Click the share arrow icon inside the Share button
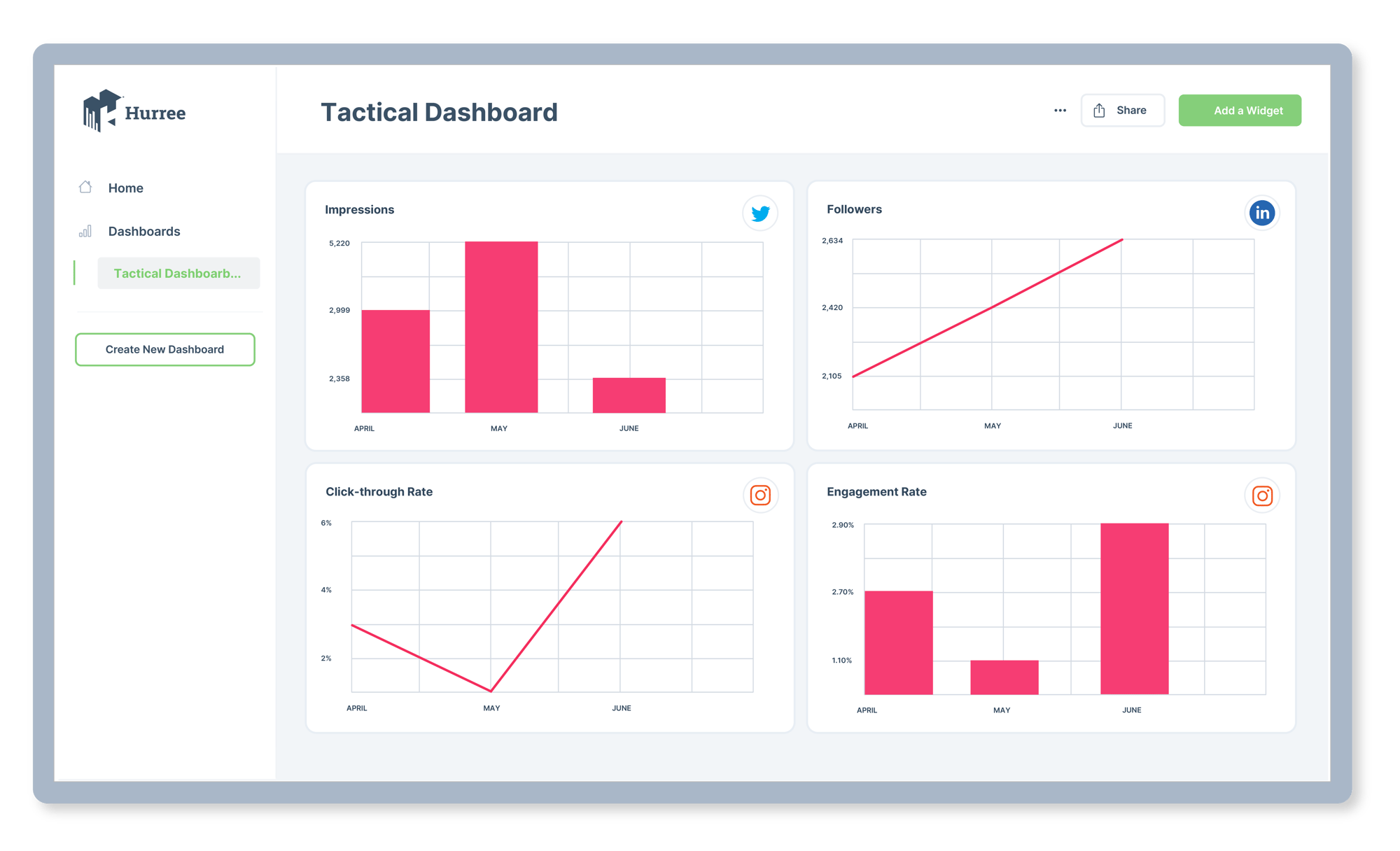Viewport: 1400px width, 851px height. pyautogui.click(x=1099, y=110)
